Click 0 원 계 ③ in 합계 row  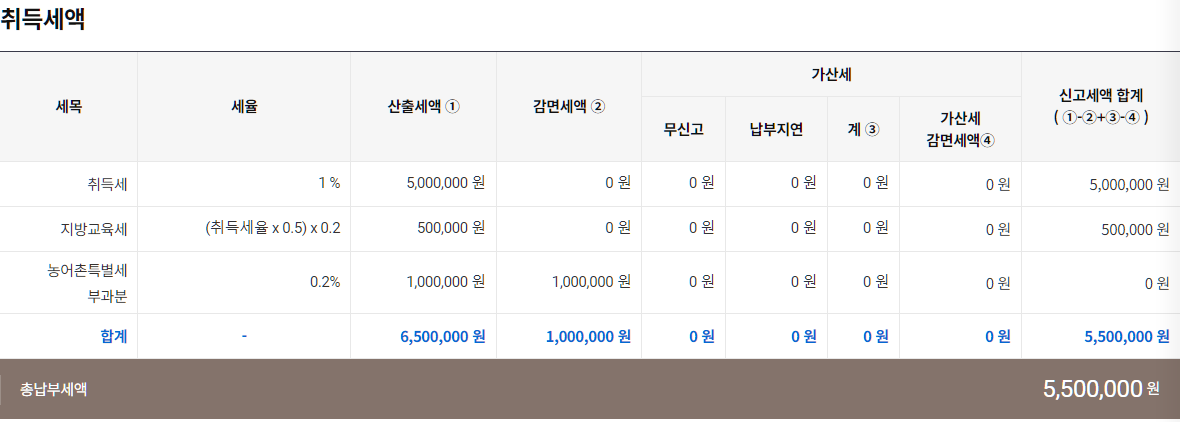tap(876, 336)
